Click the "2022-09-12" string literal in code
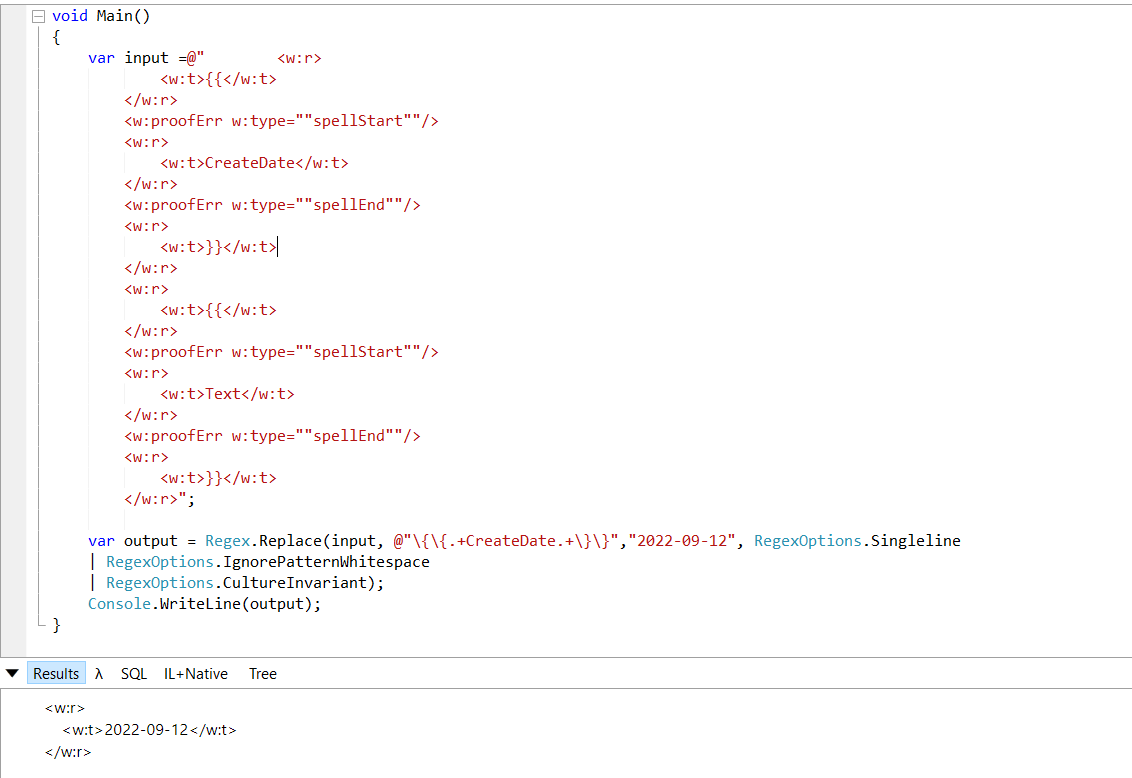 coord(682,541)
